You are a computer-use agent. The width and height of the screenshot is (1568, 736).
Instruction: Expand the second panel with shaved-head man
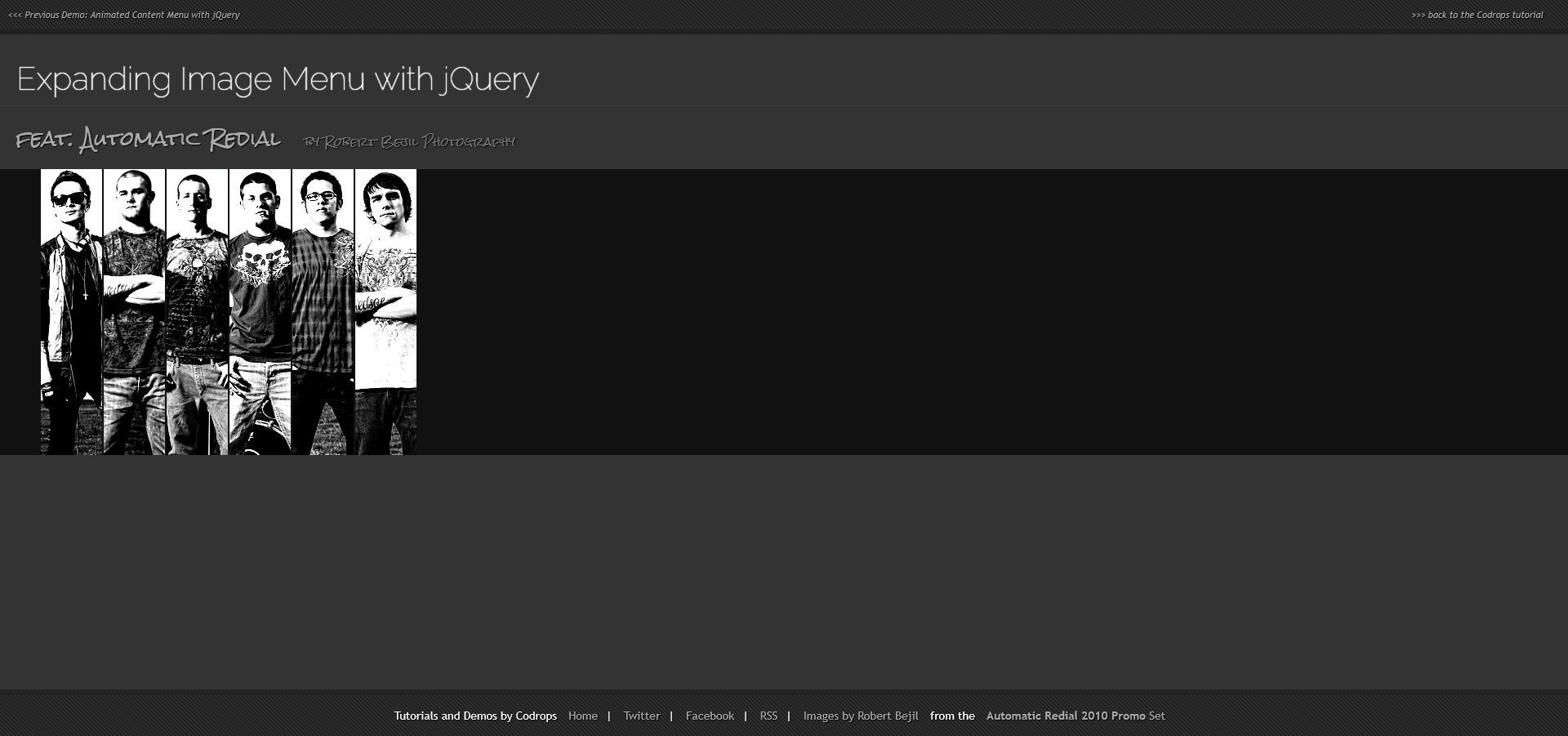pos(134,311)
